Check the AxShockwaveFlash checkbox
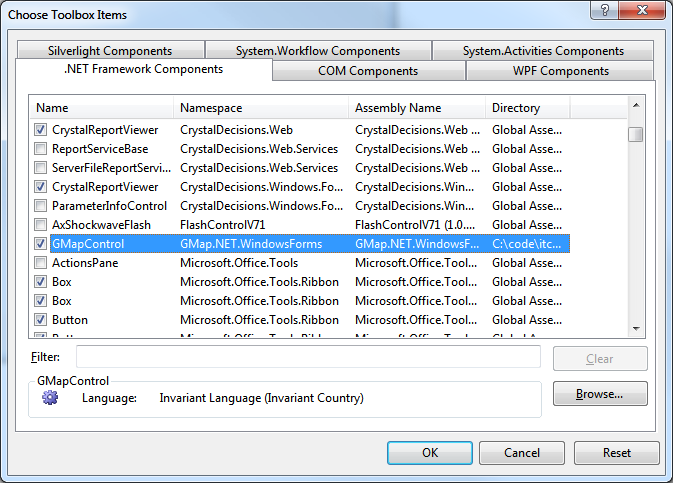The height and width of the screenshot is (483, 673). pyautogui.click(x=40, y=225)
